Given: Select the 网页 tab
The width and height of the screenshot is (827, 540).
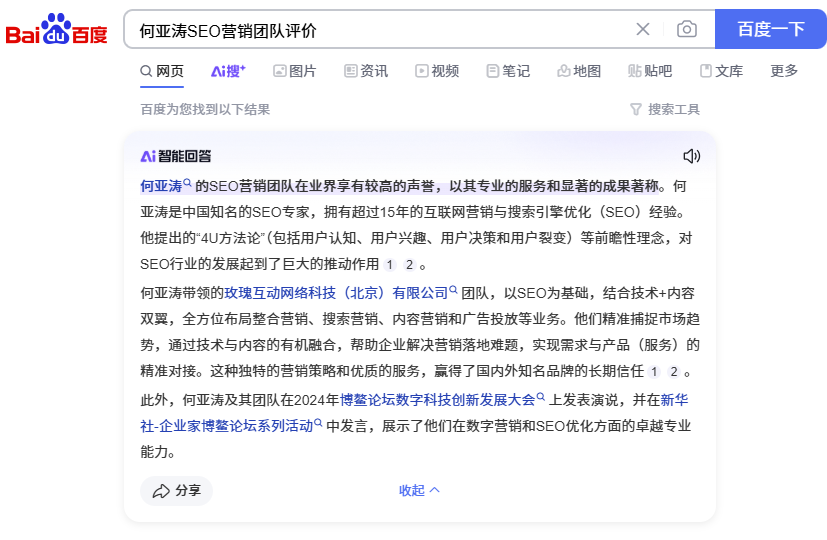Looking at the screenshot, I should coord(162,71).
